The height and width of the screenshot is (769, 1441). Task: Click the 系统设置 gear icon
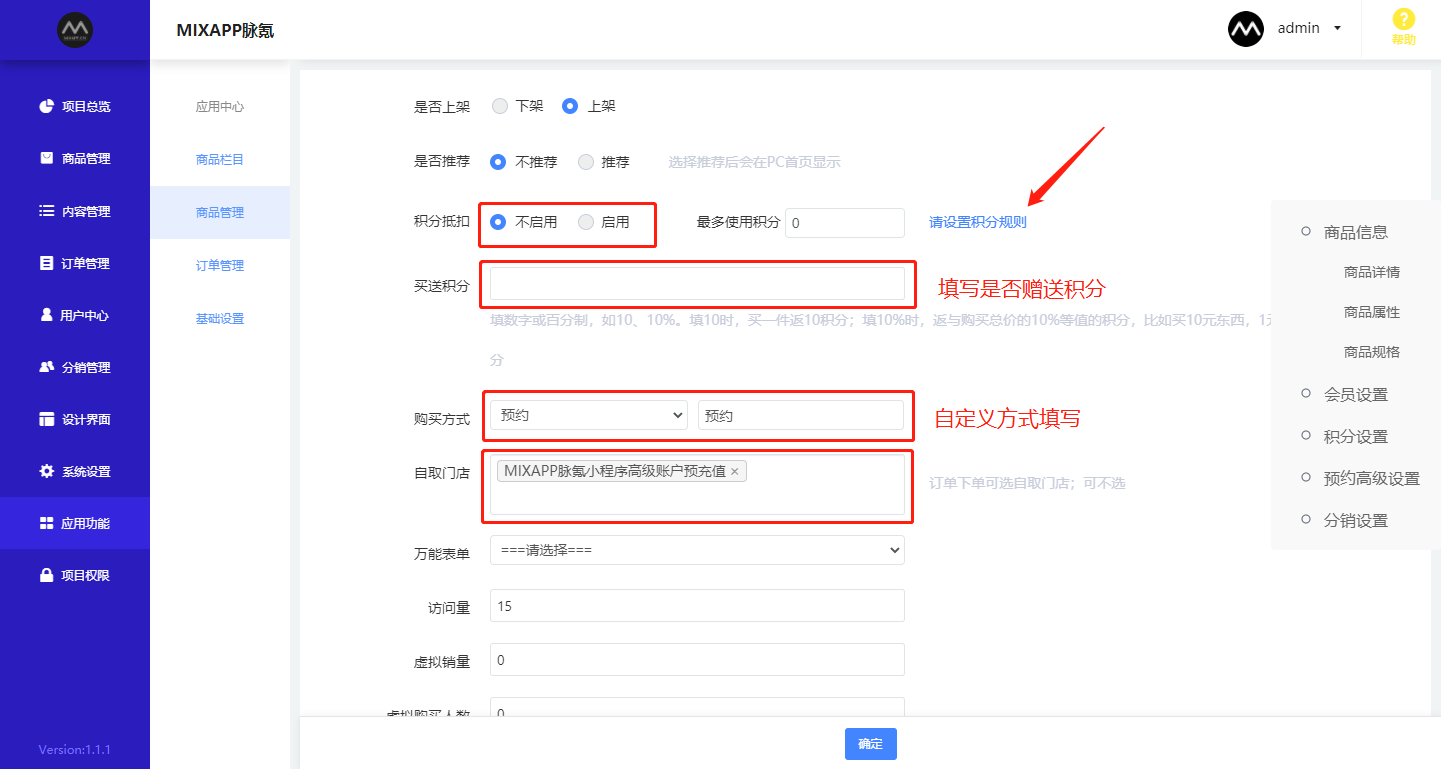pyautogui.click(x=46, y=471)
